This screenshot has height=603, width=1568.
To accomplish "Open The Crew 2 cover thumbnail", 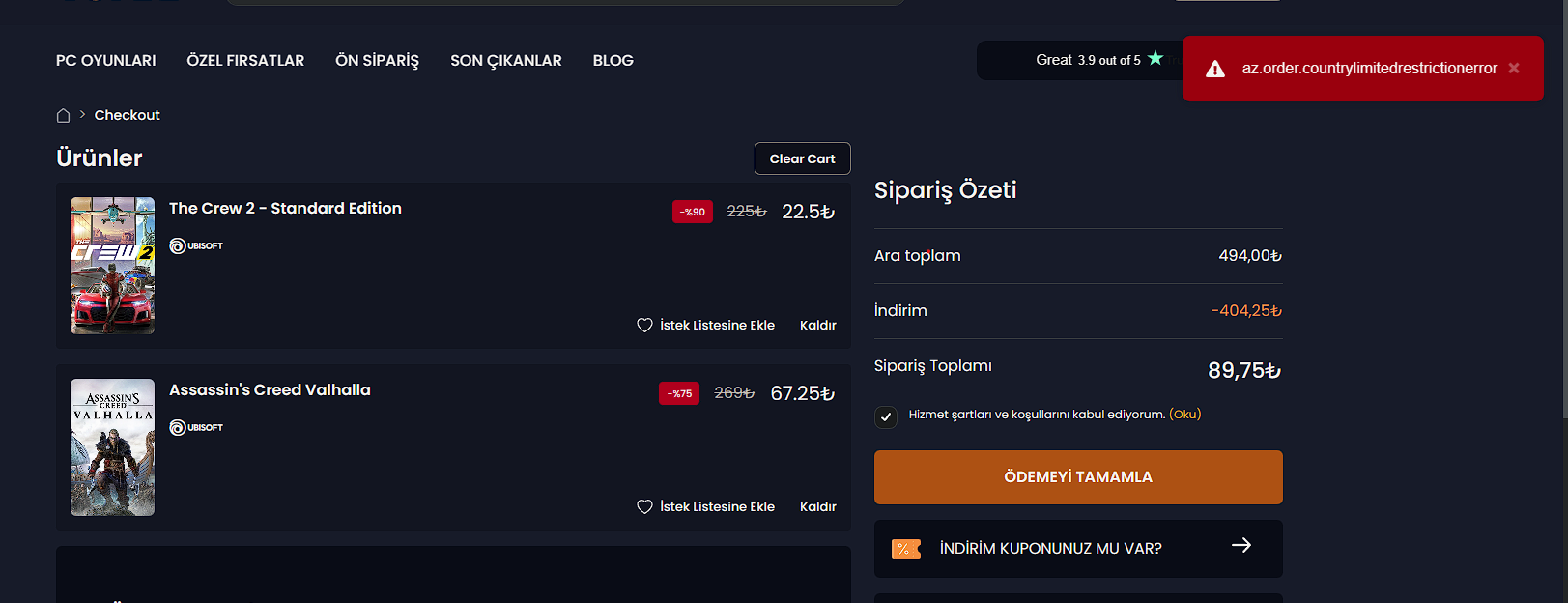I will [112, 266].
